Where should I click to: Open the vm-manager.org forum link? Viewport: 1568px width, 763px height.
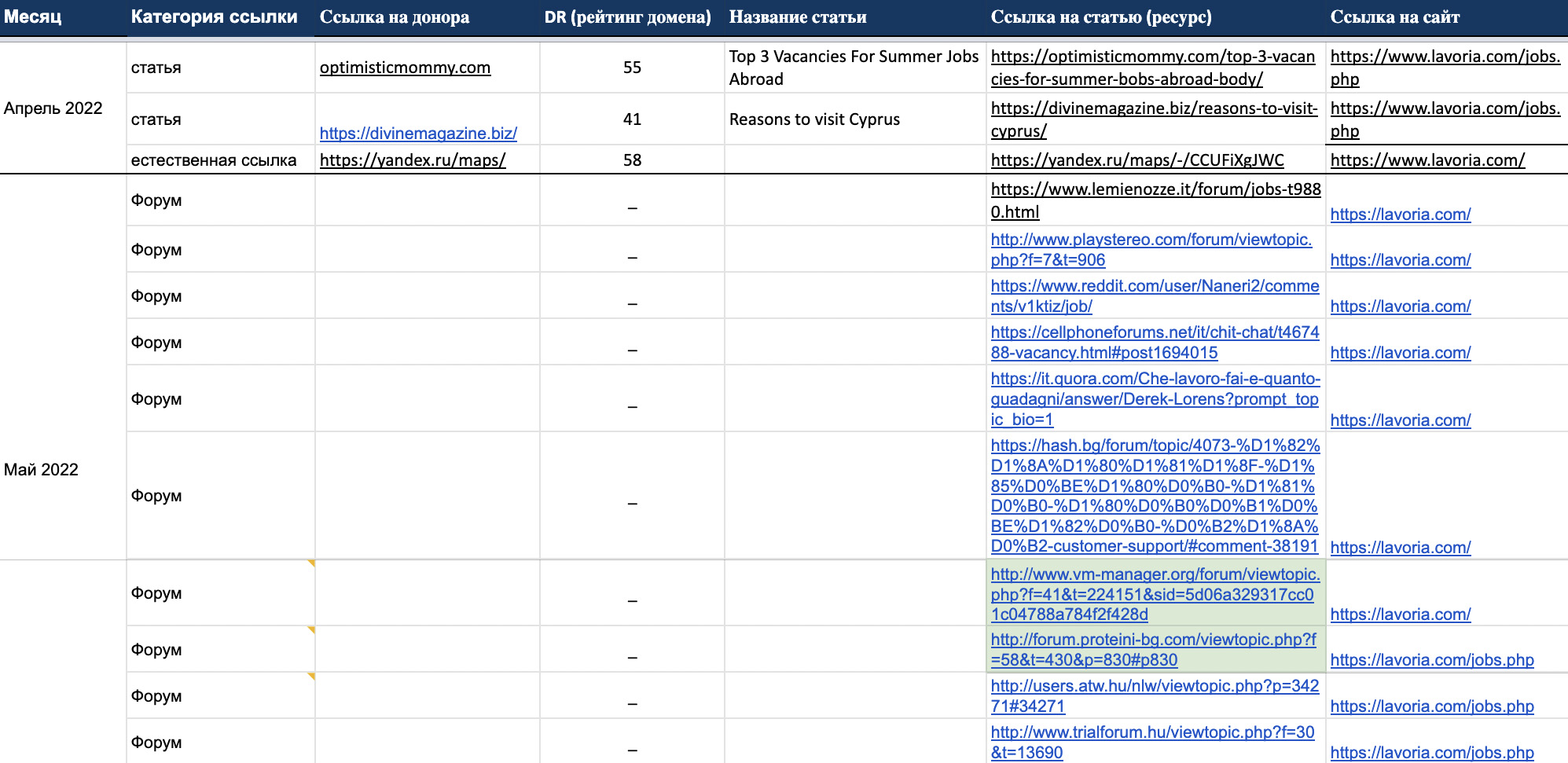pos(1155,594)
